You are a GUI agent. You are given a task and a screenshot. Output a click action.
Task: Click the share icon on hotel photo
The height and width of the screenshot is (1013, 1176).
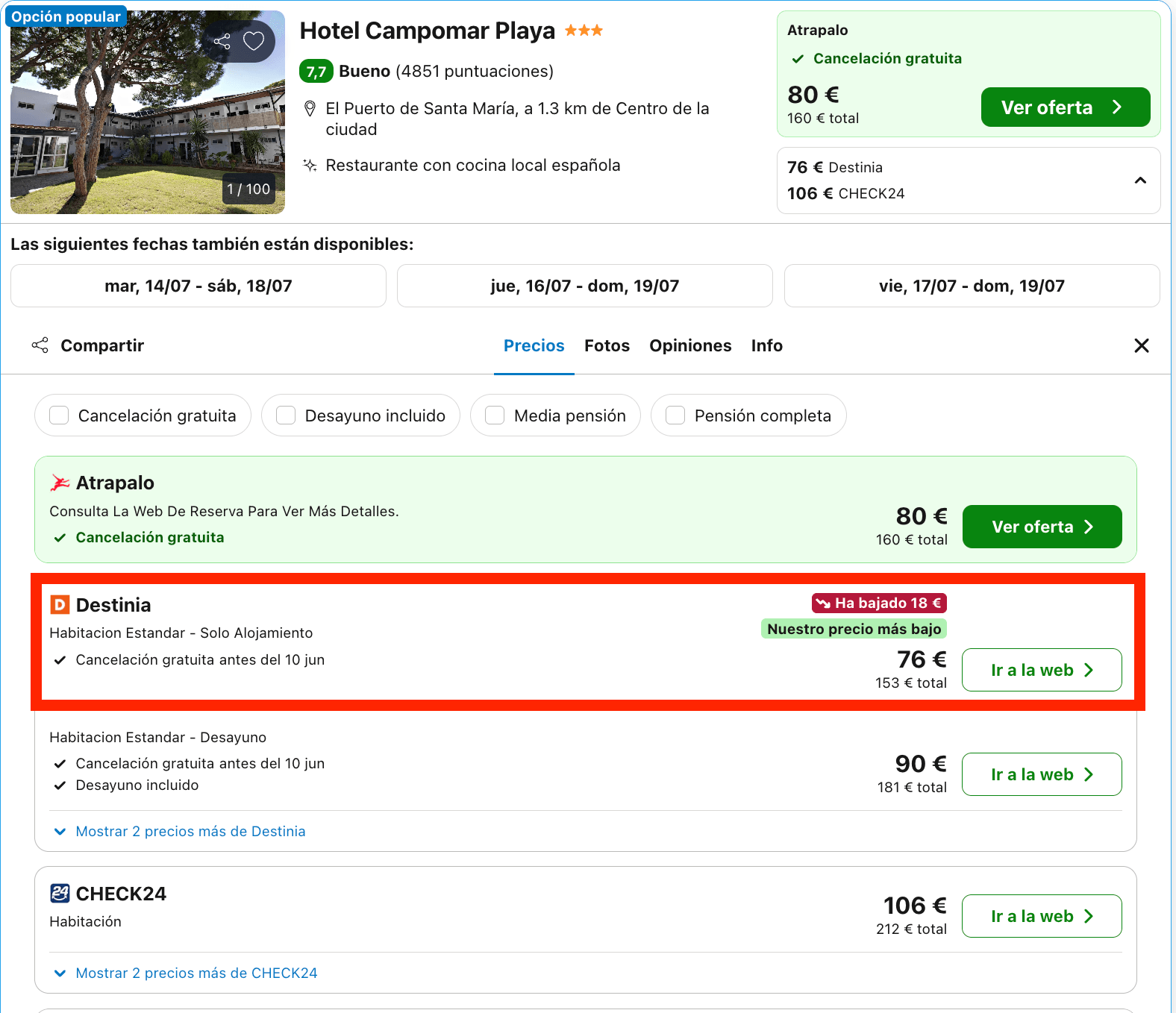pyautogui.click(x=222, y=41)
